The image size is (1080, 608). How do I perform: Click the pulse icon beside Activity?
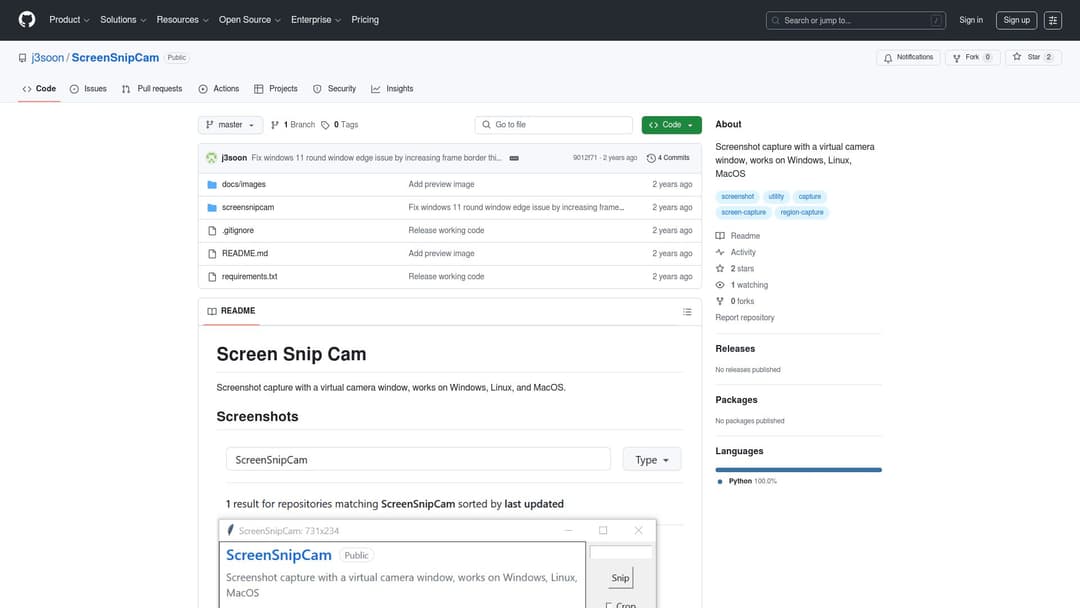(720, 252)
